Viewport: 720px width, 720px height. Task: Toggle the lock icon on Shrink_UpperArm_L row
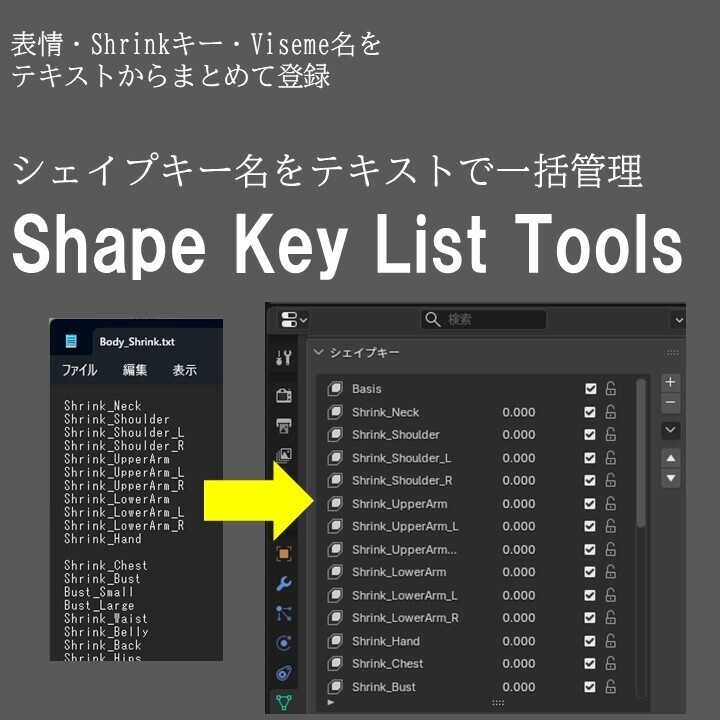coord(610,526)
